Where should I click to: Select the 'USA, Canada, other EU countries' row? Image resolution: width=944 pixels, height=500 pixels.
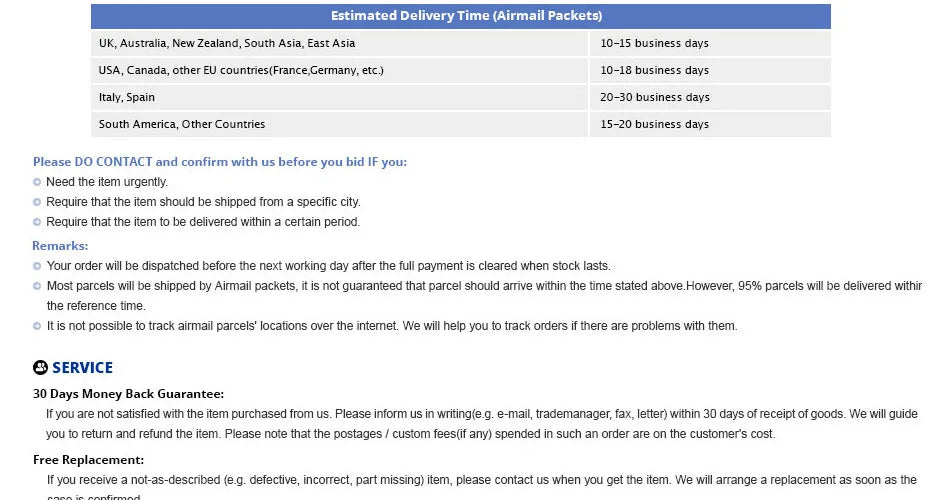[x=461, y=70]
